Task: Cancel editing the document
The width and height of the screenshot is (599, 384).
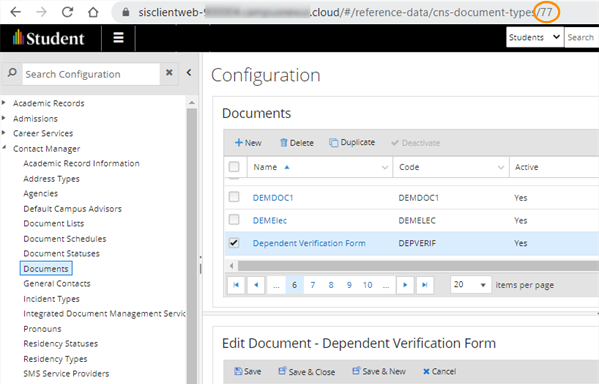Action: click(x=439, y=371)
